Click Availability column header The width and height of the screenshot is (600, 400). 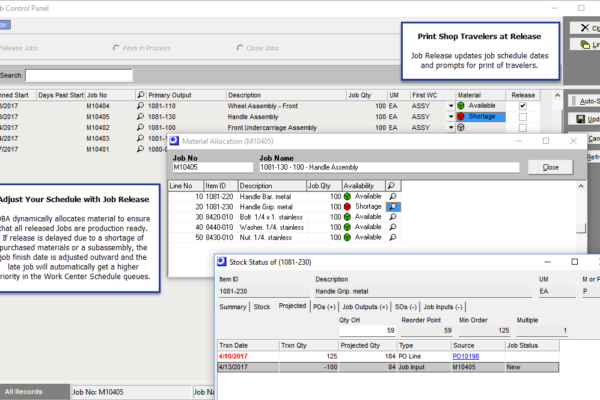[x=363, y=186]
